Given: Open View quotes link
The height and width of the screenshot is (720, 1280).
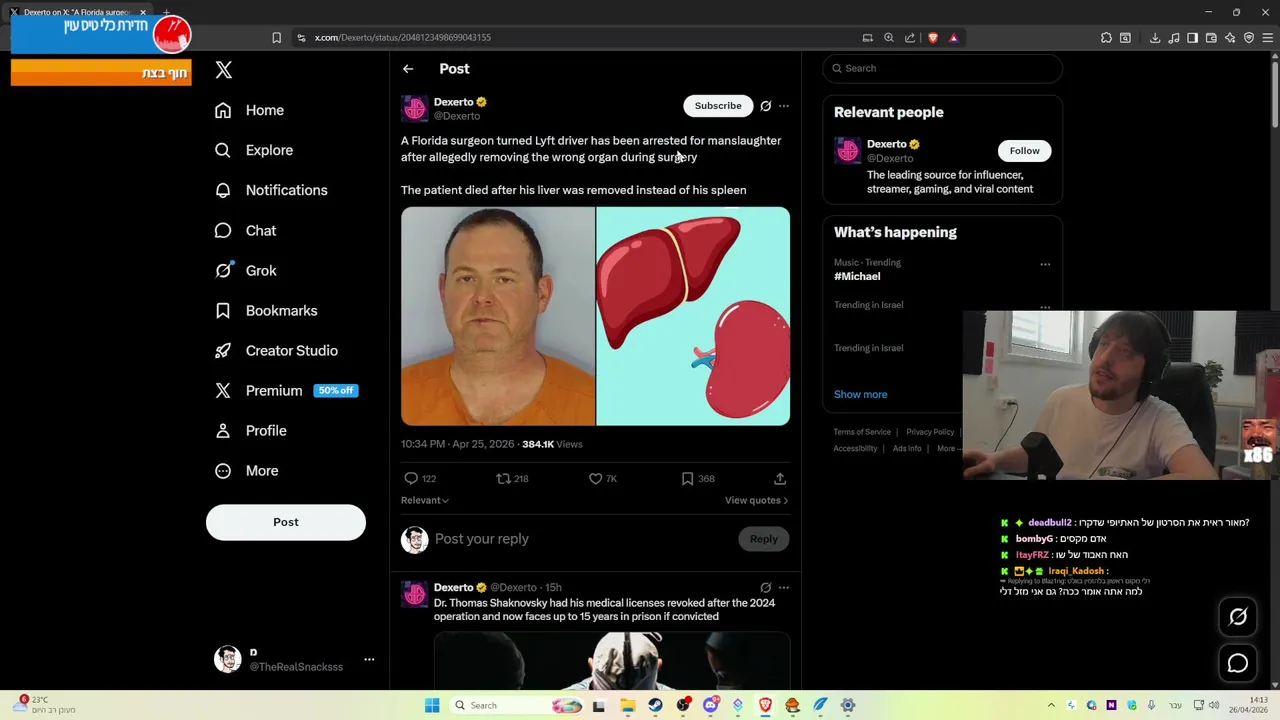Looking at the screenshot, I should 756,501.
